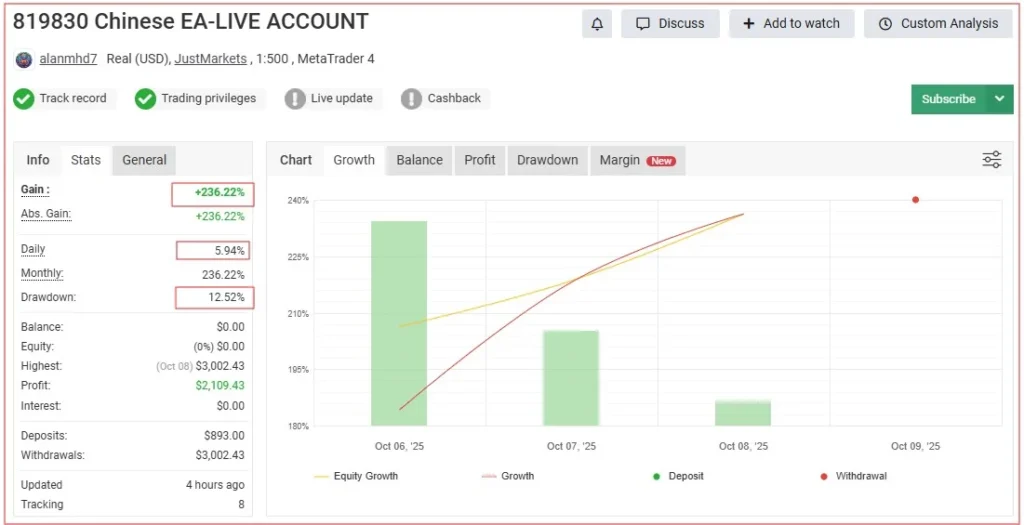Click the Abs. Gain label
The image size is (1024, 525).
[46, 214]
